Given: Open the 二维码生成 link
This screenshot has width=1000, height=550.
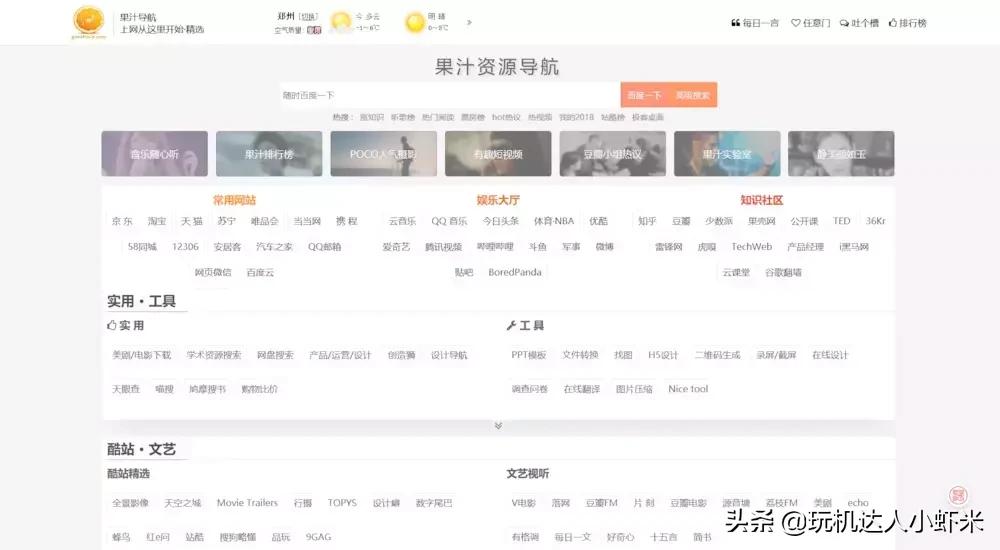Looking at the screenshot, I should pyautogui.click(x=717, y=355).
